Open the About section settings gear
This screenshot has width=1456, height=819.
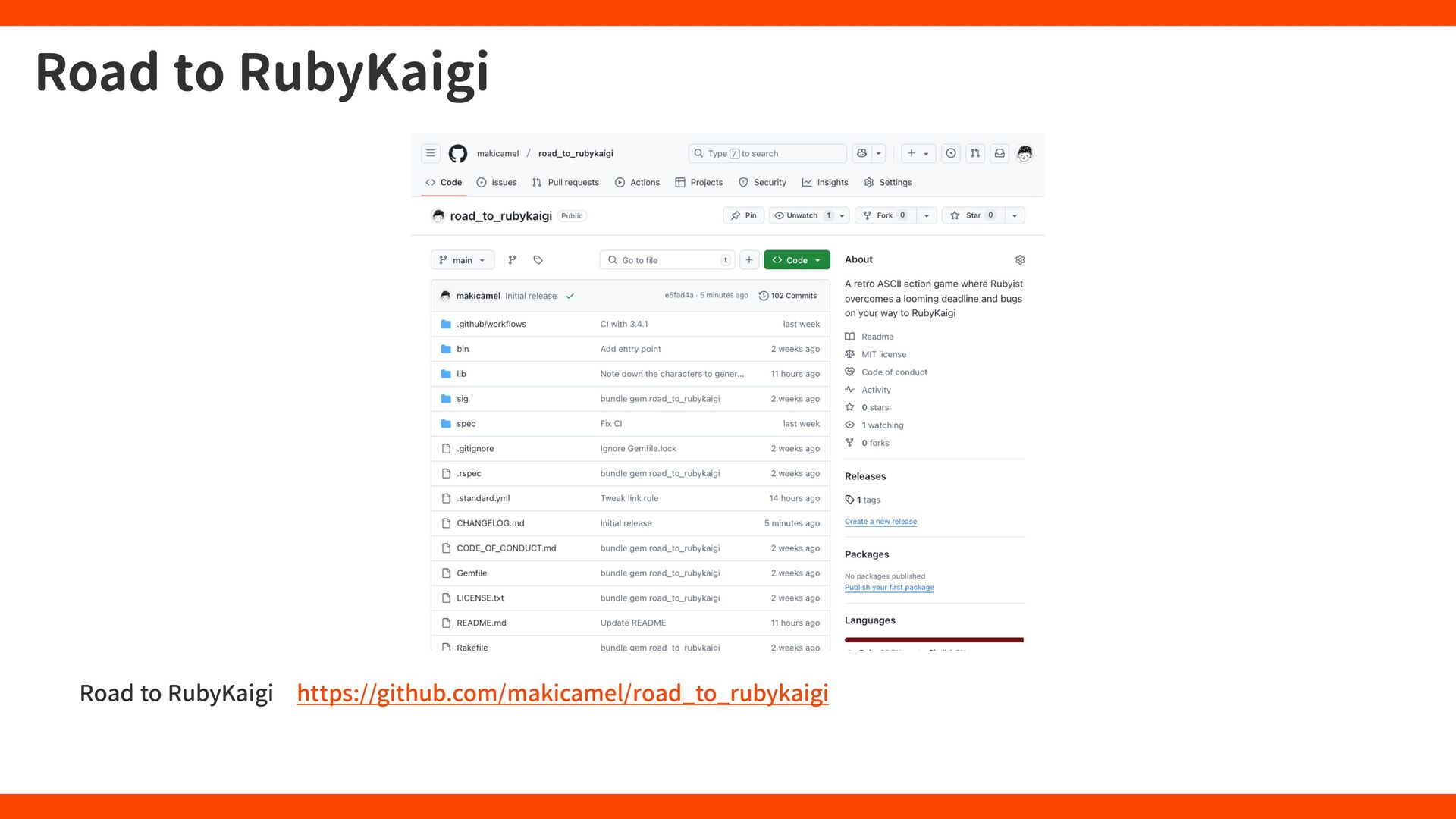point(1020,260)
